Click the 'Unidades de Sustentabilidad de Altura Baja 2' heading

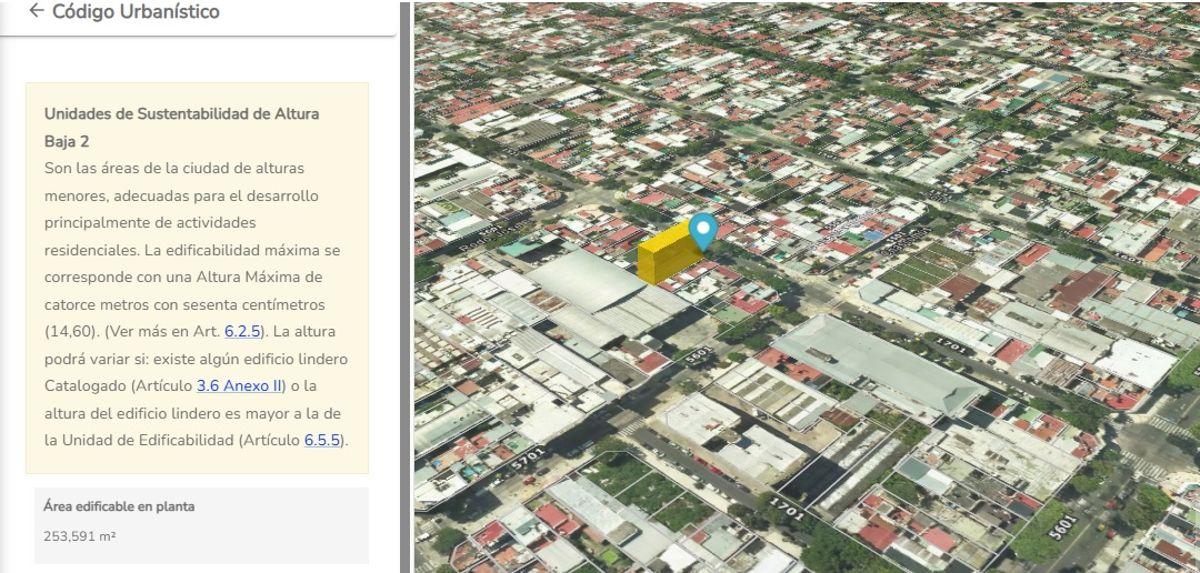pyautogui.click(x=182, y=127)
